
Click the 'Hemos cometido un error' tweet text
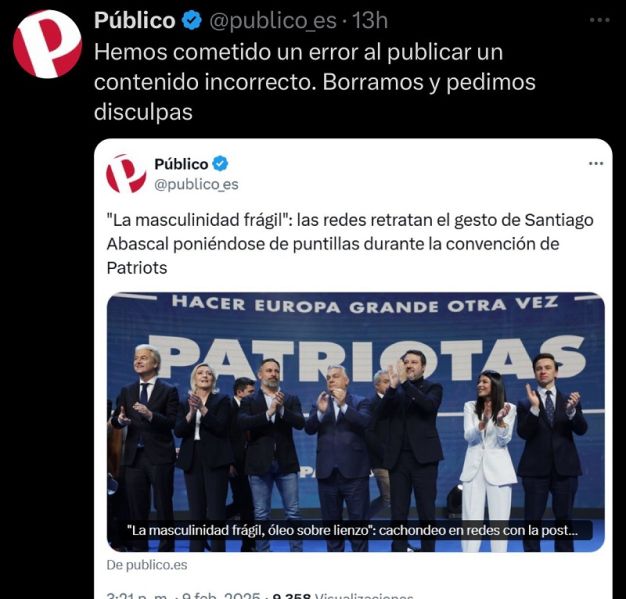[315, 82]
